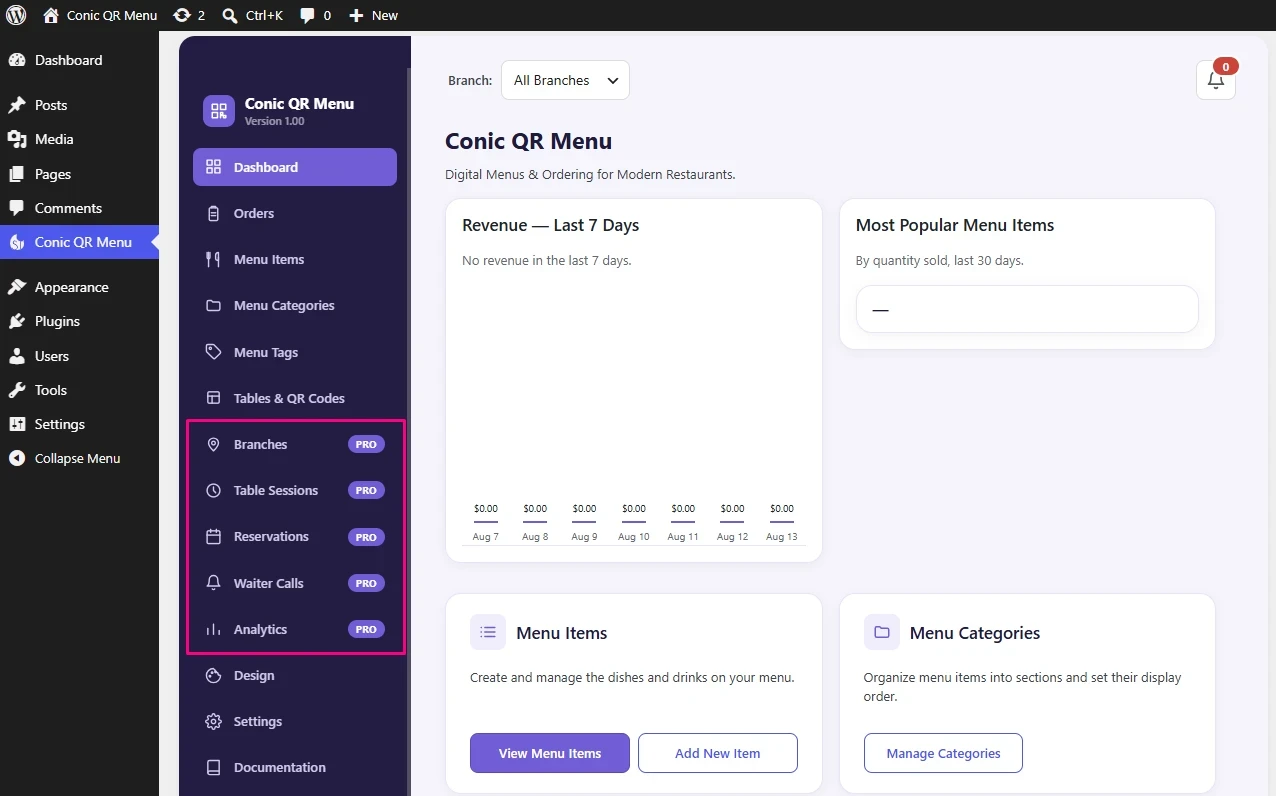The height and width of the screenshot is (796, 1276).
Task: Click Manage Categories button
Action: click(943, 753)
